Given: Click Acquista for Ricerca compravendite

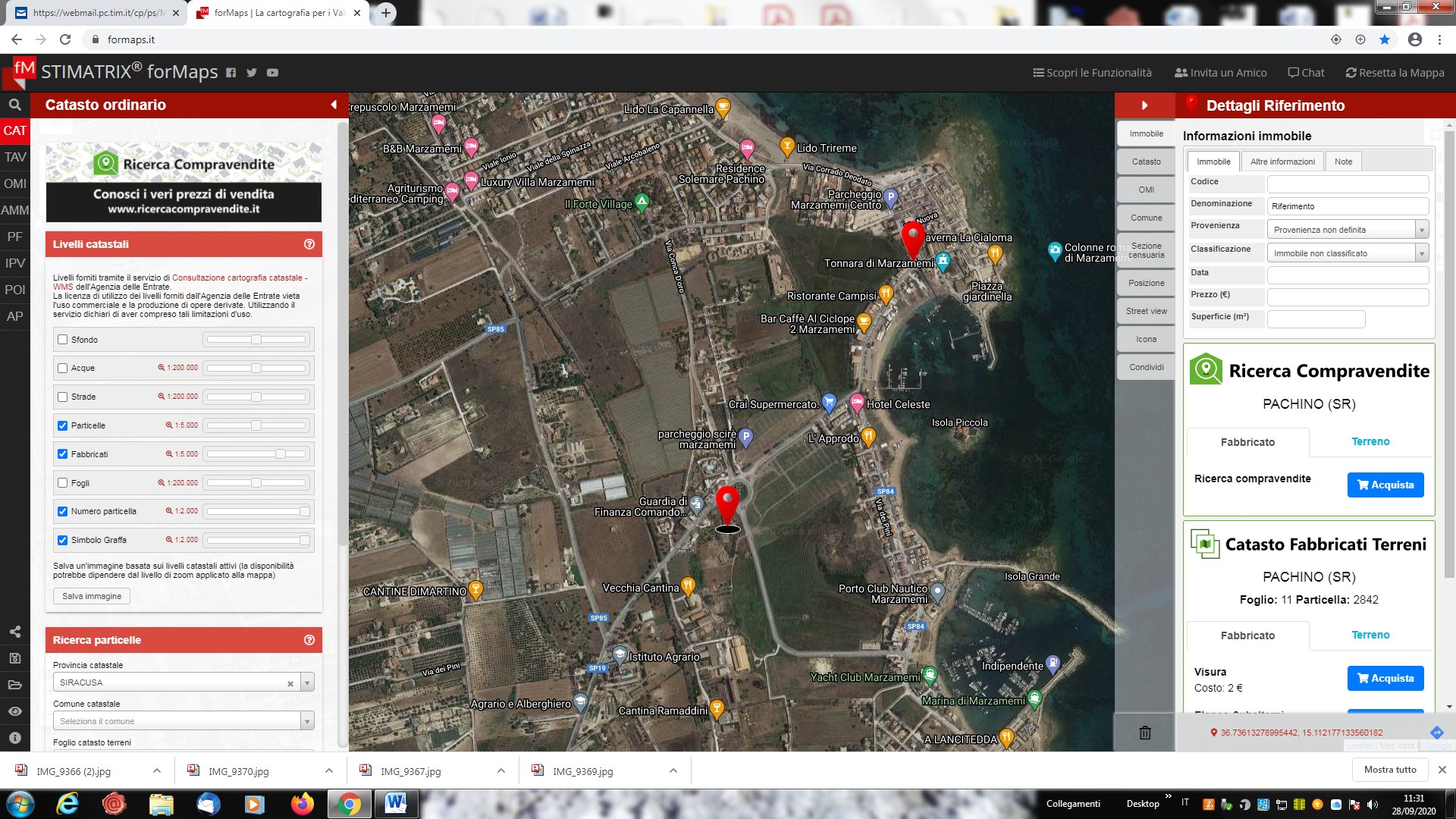Looking at the screenshot, I should click(1385, 485).
